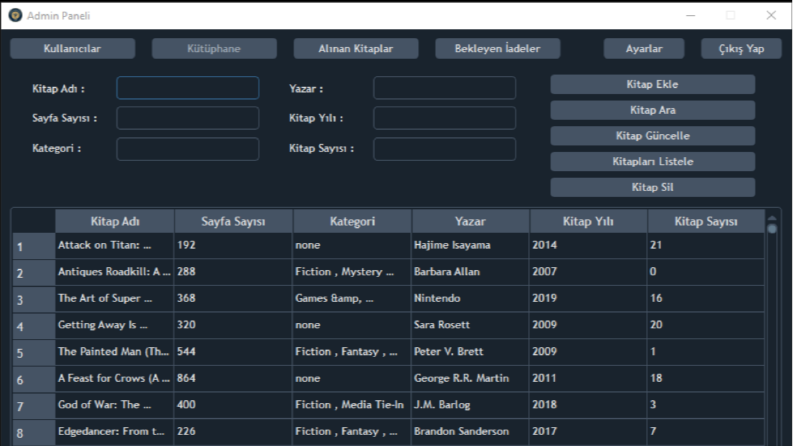Image resolution: width=793 pixels, height=446 pixels.
Task: Click the Admin Paneli app icon
Action: tap(15, 15)
